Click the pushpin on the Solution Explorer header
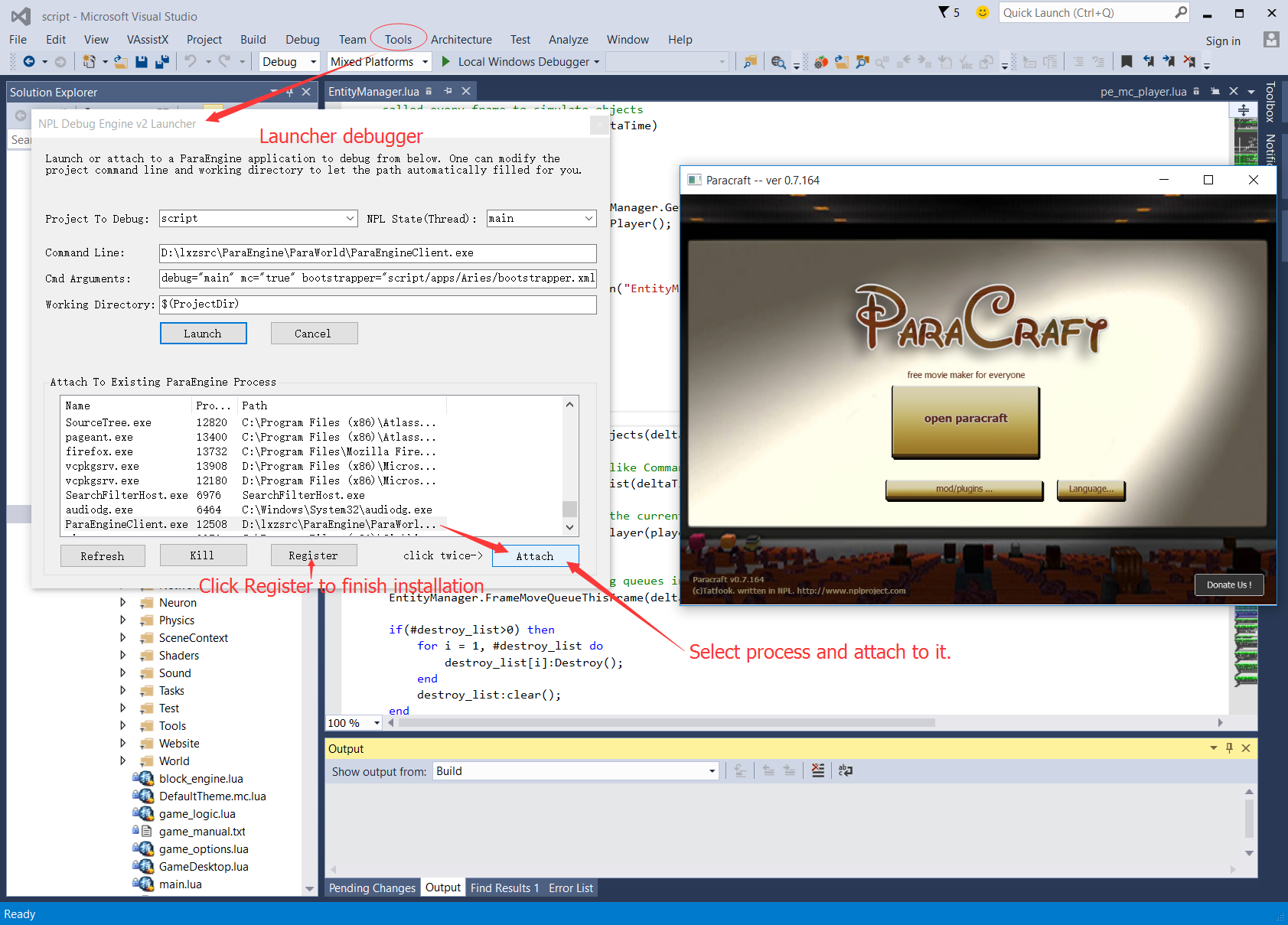This screenshot has height=925, width=1288. coord(290,92)
